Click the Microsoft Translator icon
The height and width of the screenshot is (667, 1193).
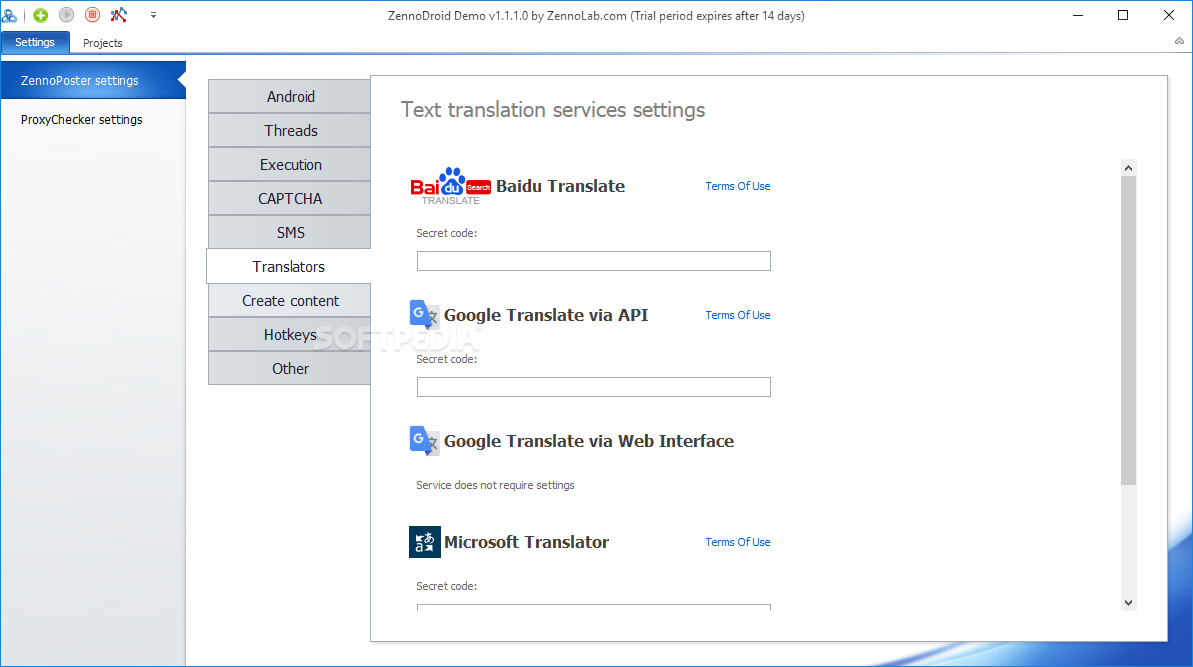click(x=425, y=542)
